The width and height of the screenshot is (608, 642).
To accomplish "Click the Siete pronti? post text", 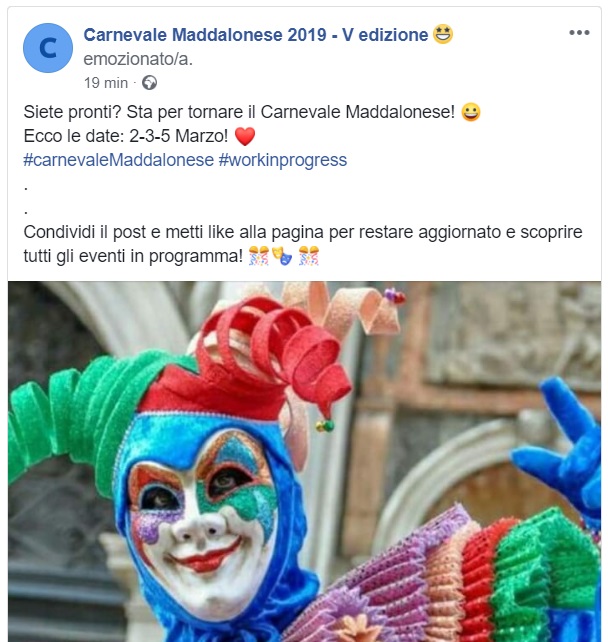I will [239, 112].
